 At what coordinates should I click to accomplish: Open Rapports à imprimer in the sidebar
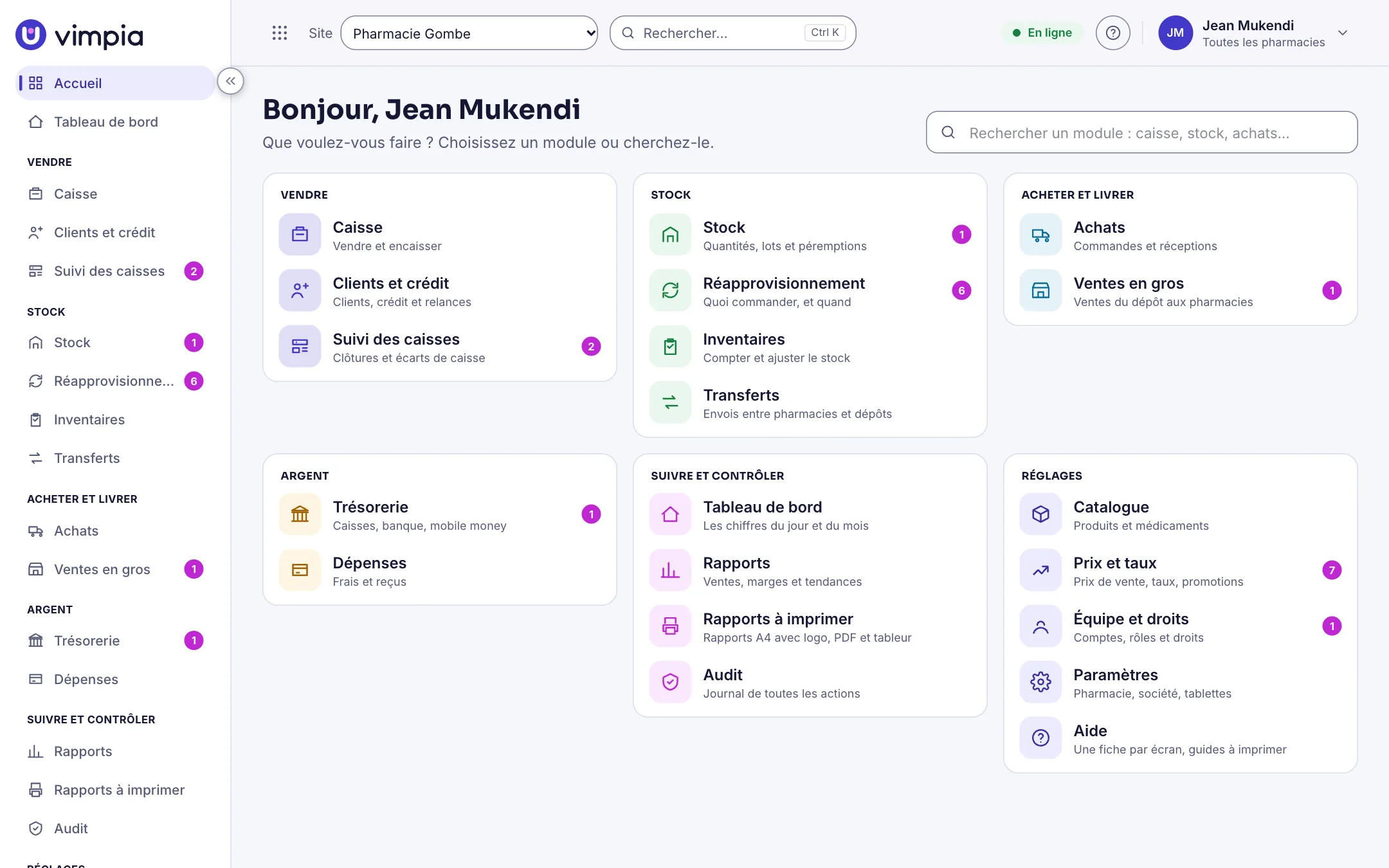(115, 790)
